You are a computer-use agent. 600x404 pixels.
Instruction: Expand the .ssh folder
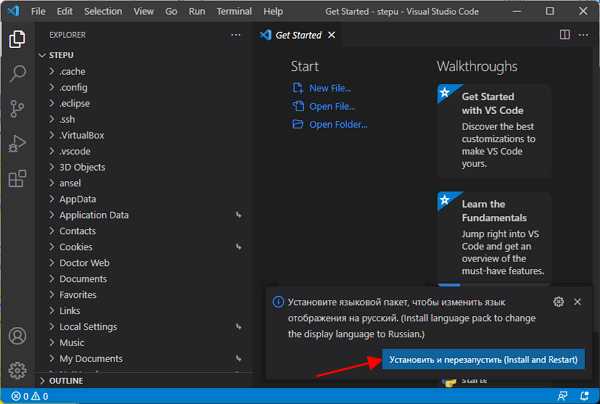coord(52,119)
